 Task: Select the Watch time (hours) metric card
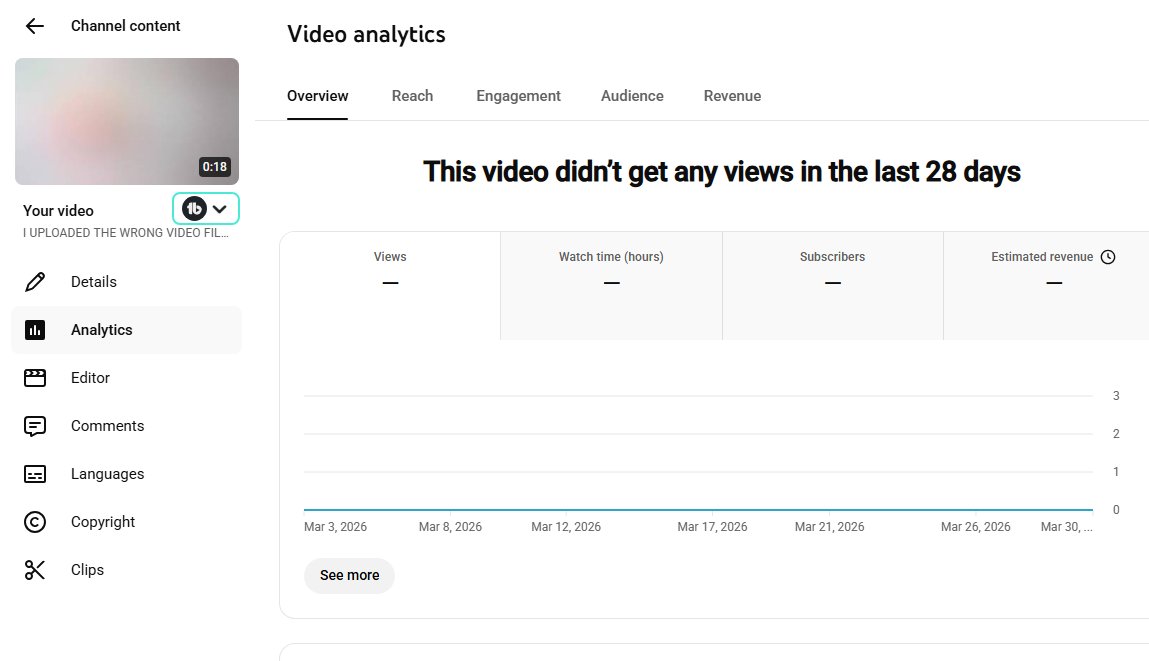[x=611, y=286]
